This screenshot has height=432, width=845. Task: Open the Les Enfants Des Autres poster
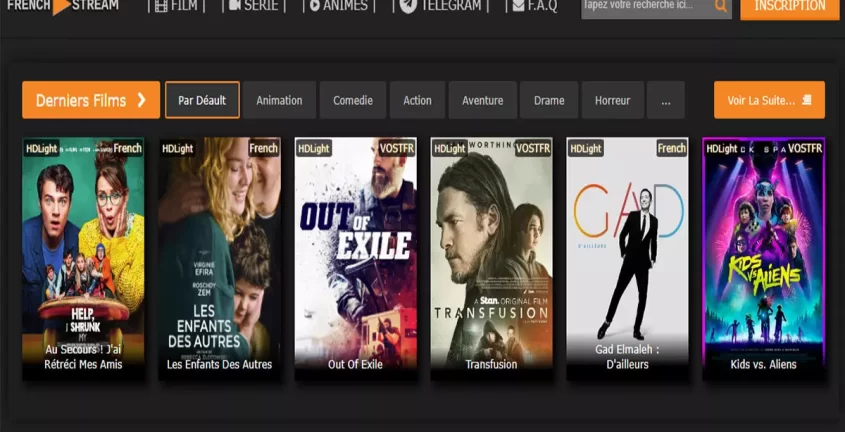[219, 259]
